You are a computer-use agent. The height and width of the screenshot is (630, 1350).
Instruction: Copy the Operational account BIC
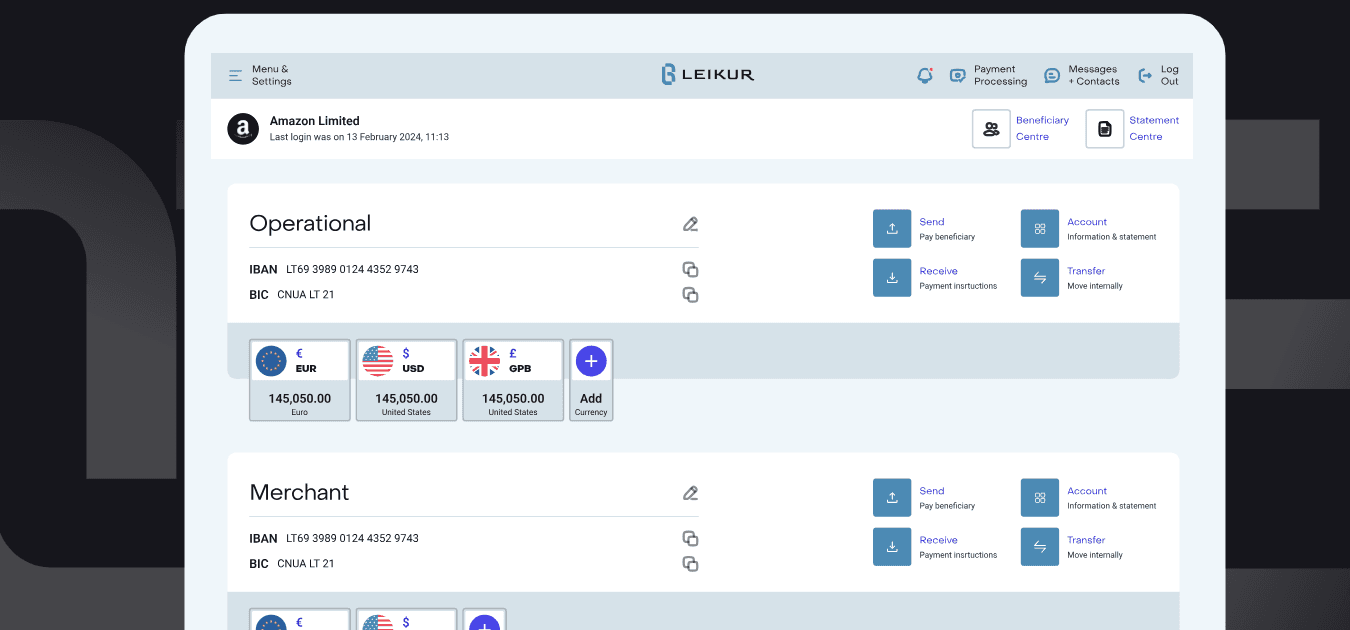point(690,295)
